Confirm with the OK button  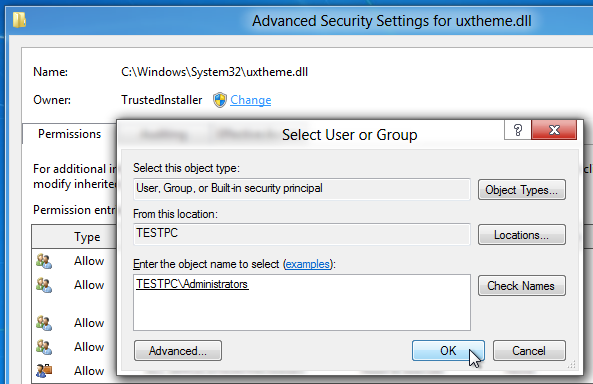(448, 350)
